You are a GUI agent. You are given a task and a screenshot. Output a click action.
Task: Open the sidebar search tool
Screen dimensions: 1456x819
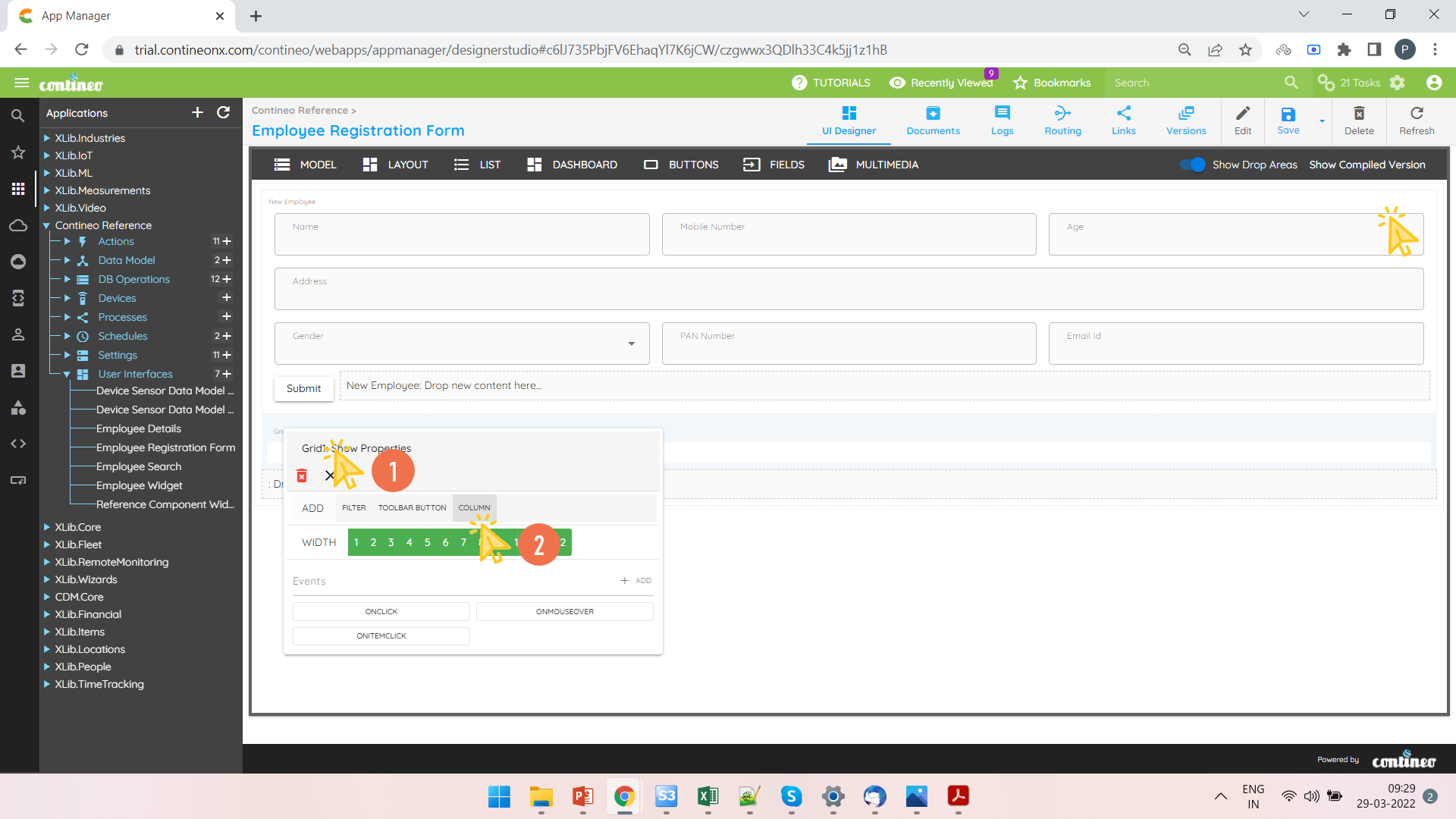coord(18,115)
